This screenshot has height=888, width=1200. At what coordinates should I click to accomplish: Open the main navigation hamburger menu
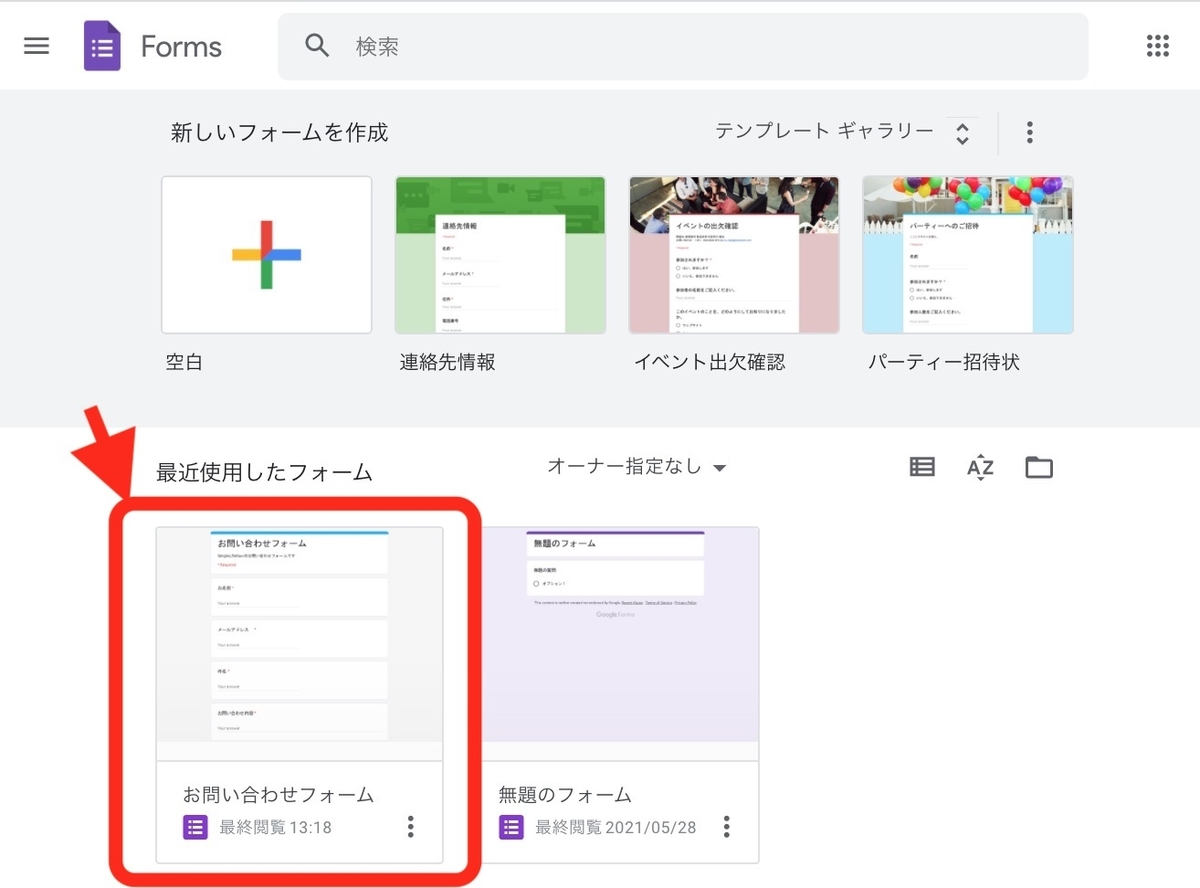click(x=36, y=45)
